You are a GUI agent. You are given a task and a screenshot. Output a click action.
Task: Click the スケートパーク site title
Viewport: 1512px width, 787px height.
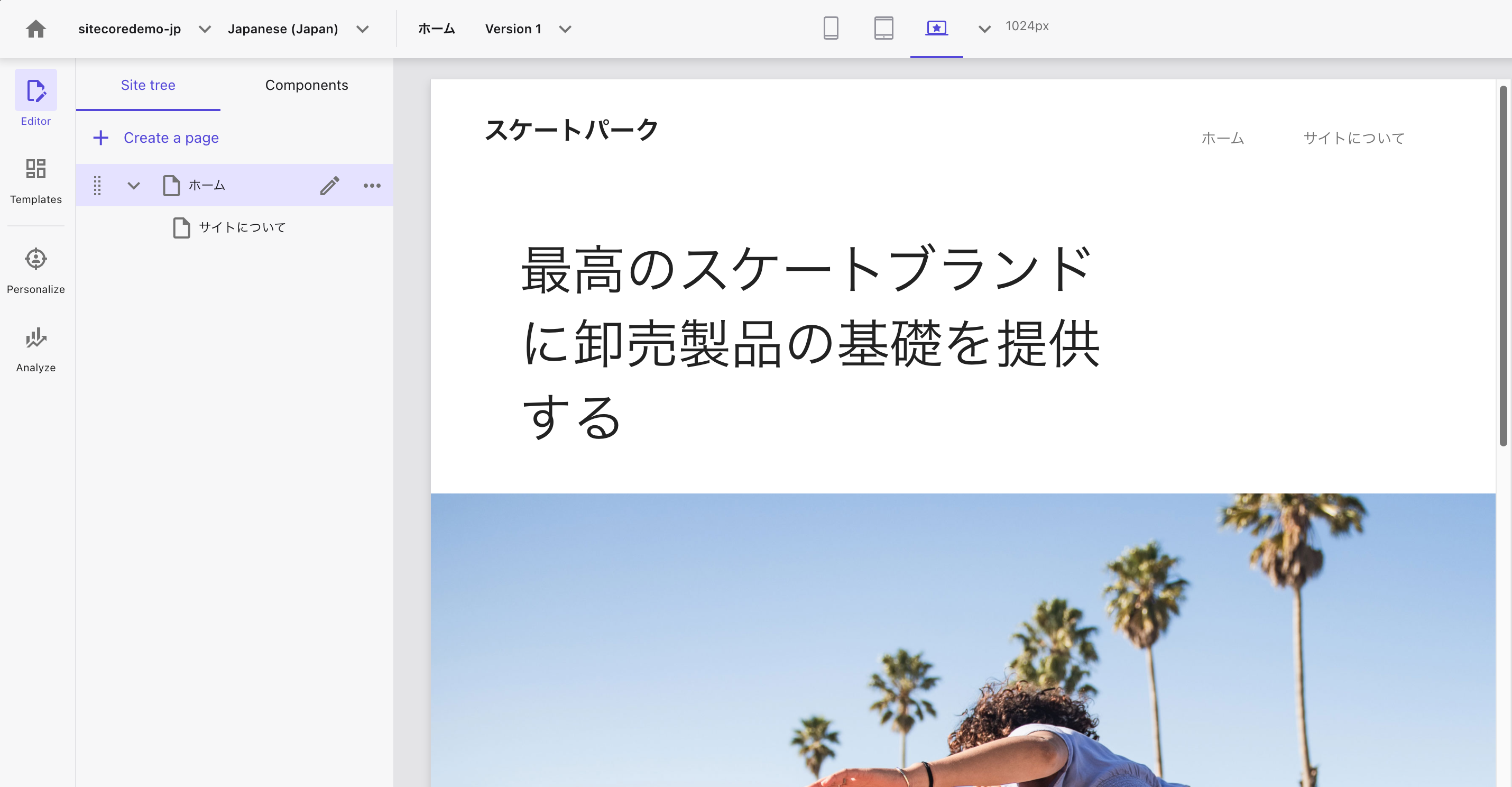(x=571, y=130)
